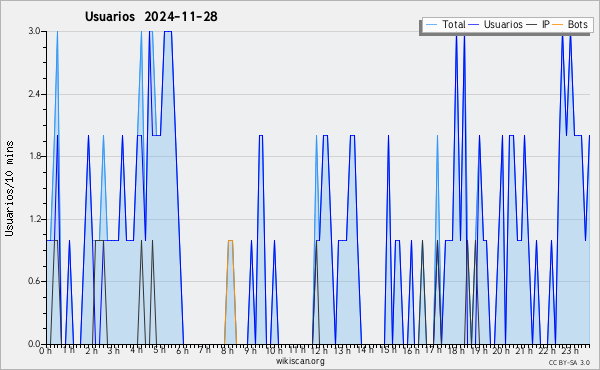Click the '8 h' x-axis label
Viewport: 600px width, 370px height.
point(227,350)
